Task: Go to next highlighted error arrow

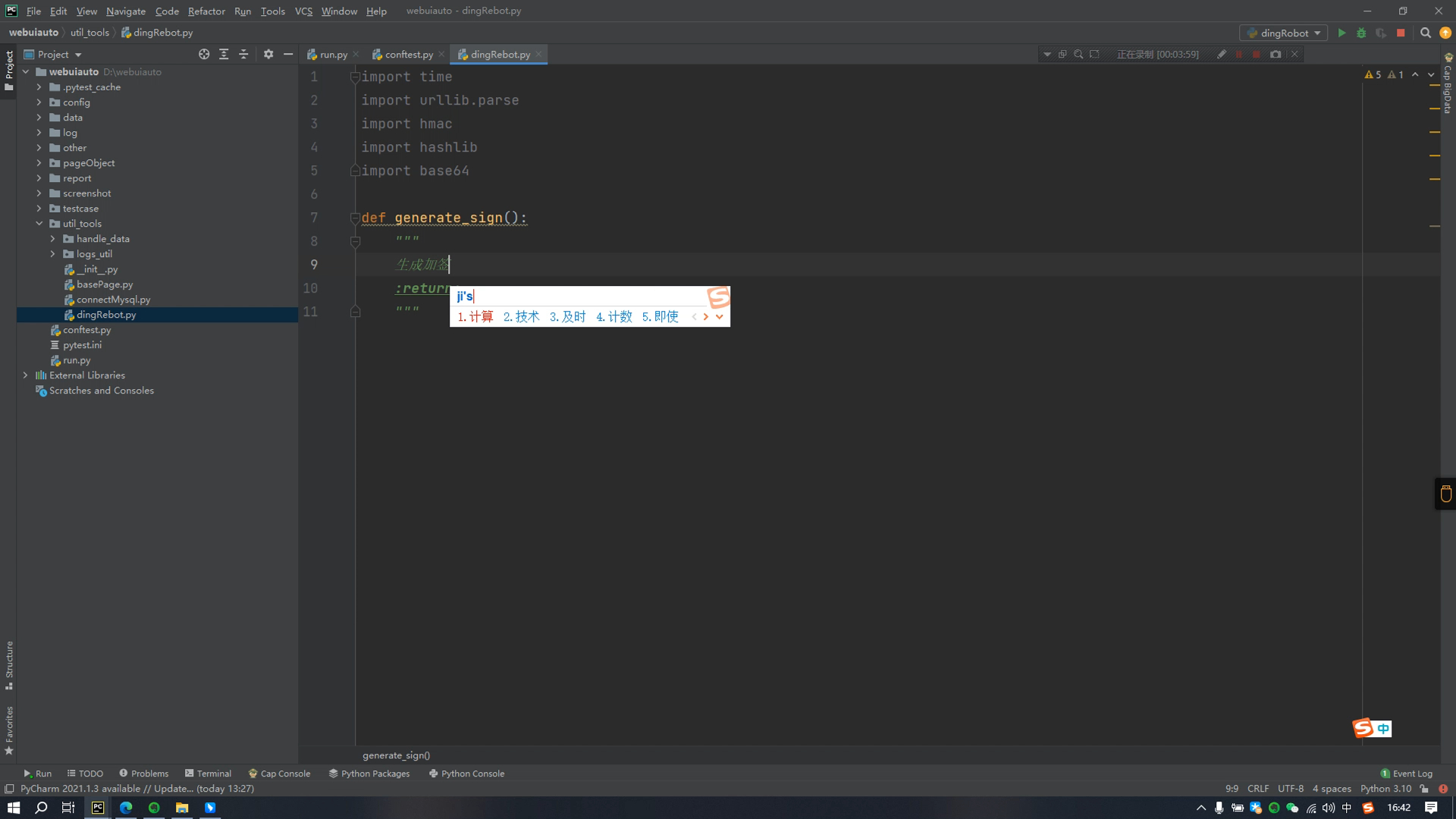Action: click(x=1431, y=74)
